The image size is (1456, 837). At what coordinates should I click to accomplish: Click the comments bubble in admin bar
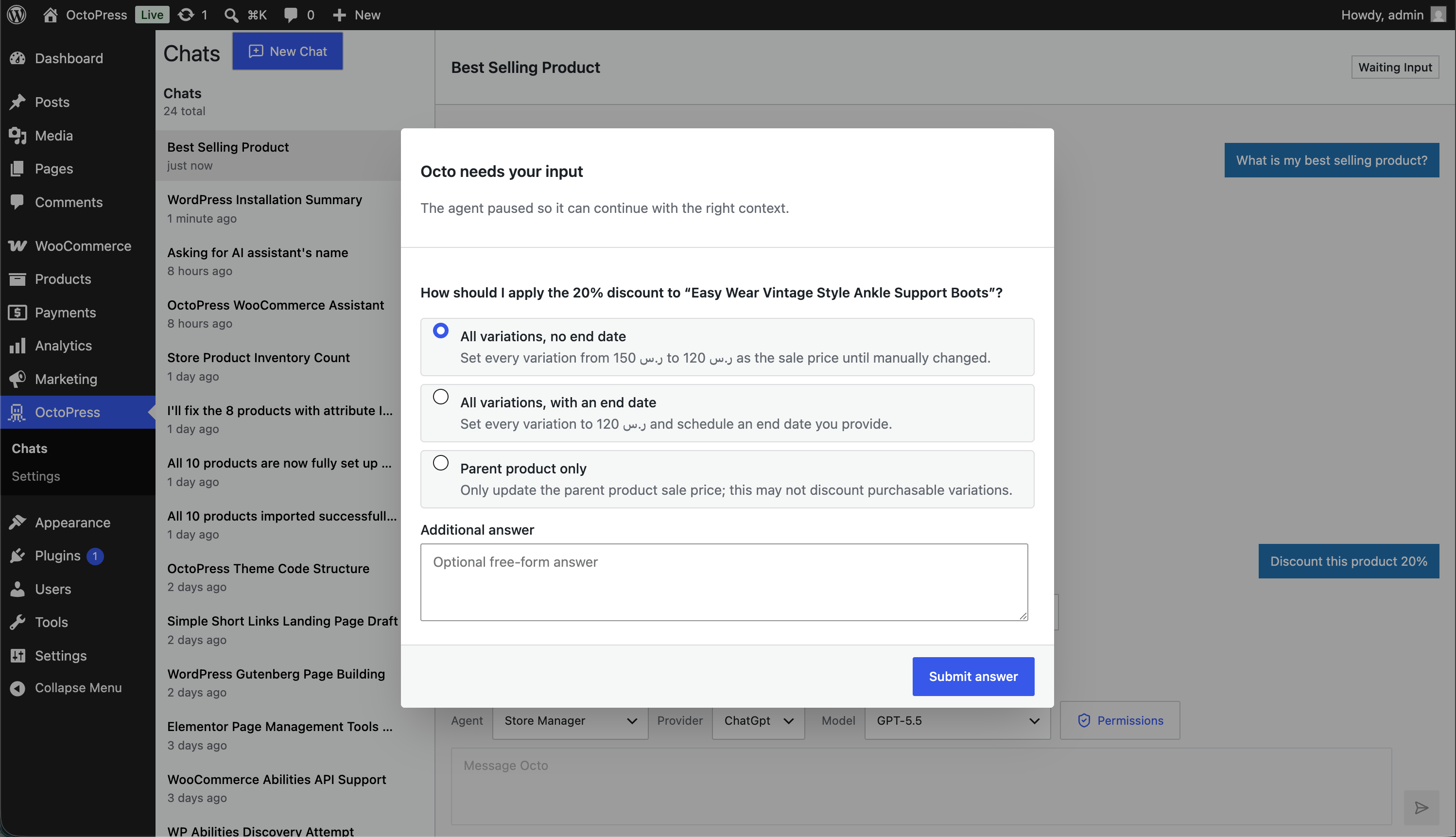pyautogui.click(x=291, y=15)
